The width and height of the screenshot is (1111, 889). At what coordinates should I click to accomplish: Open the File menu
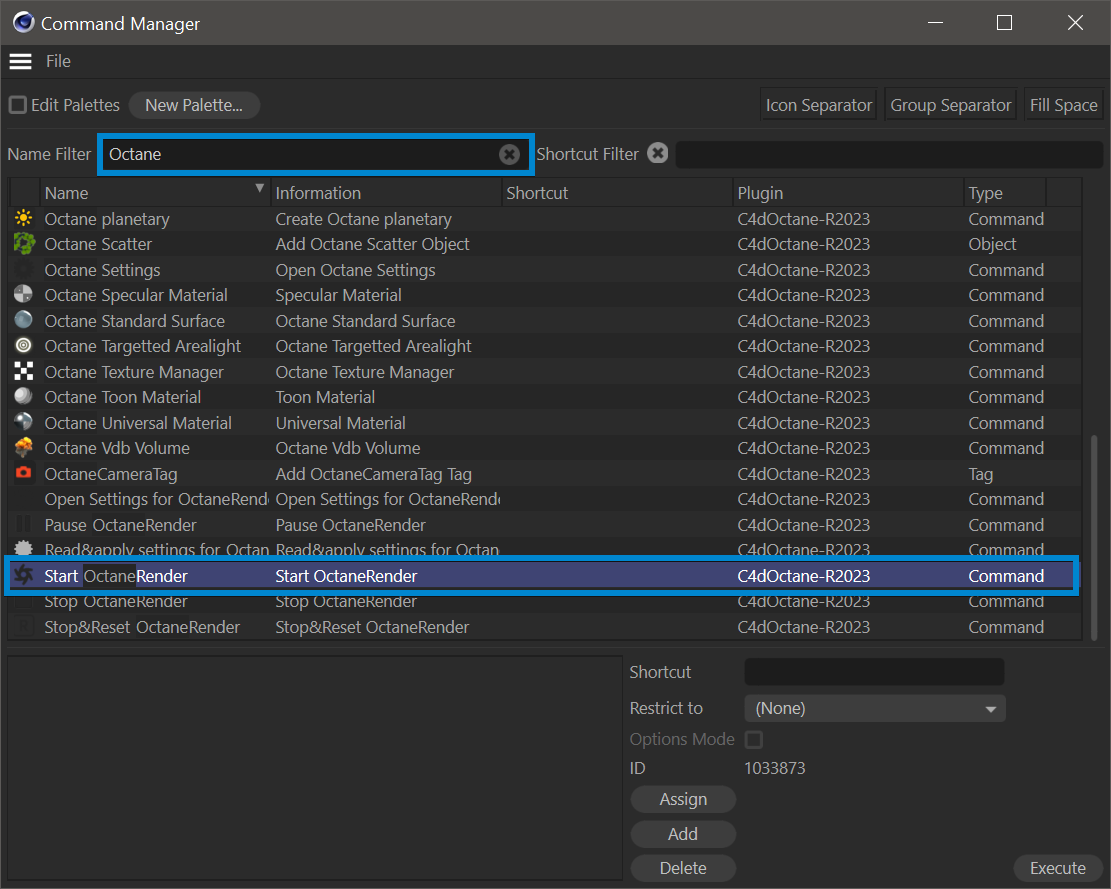(58, 62)
